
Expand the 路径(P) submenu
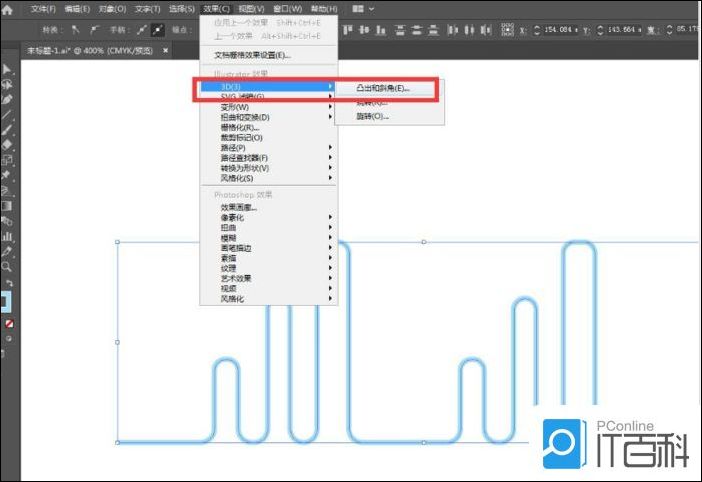point(269,148)
